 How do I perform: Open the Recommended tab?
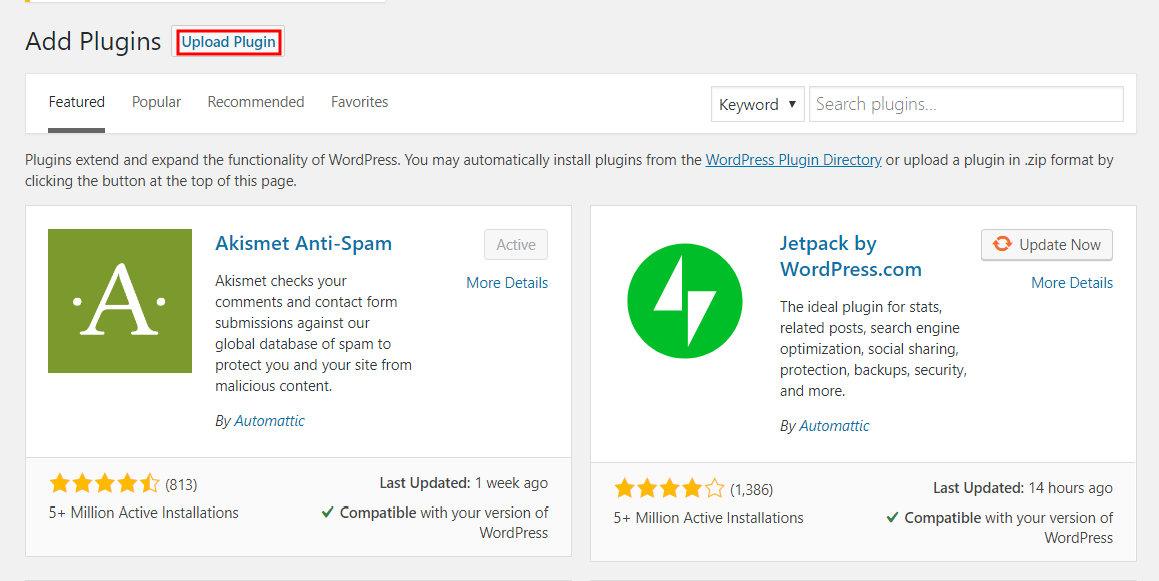point(256,102)
